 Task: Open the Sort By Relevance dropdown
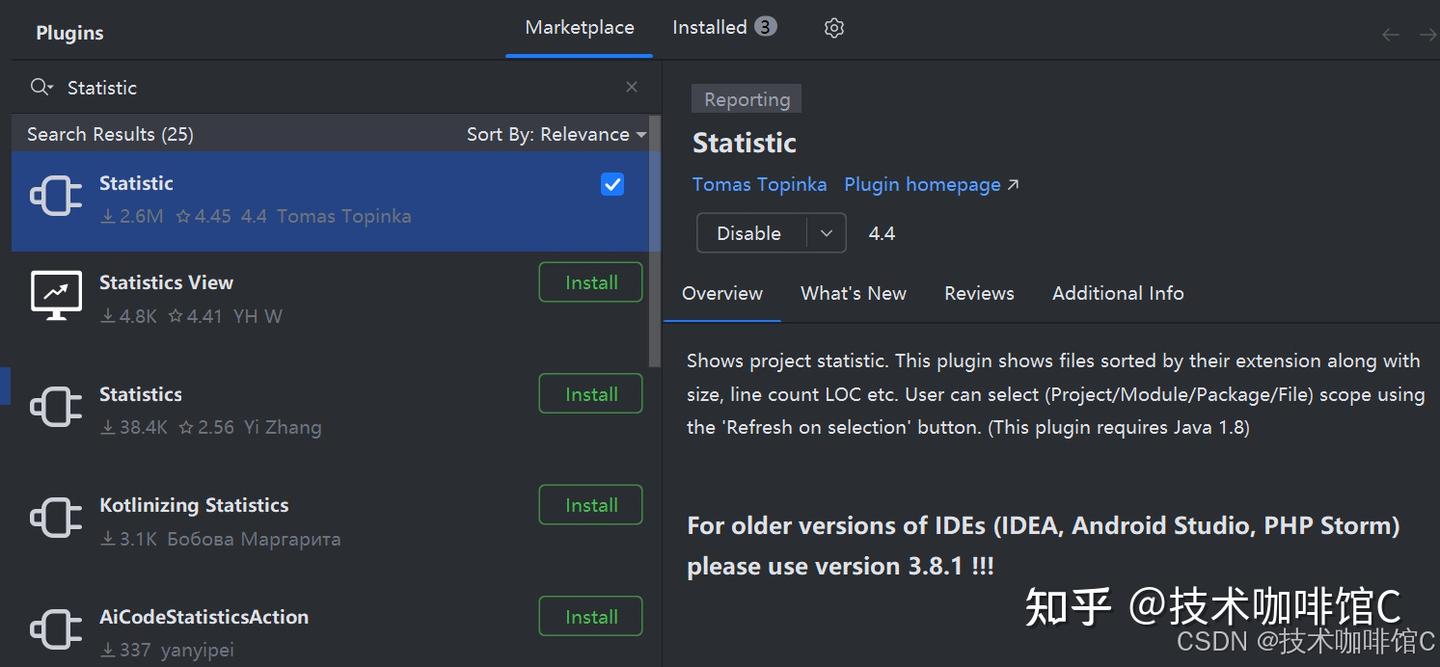pos(556,134)
